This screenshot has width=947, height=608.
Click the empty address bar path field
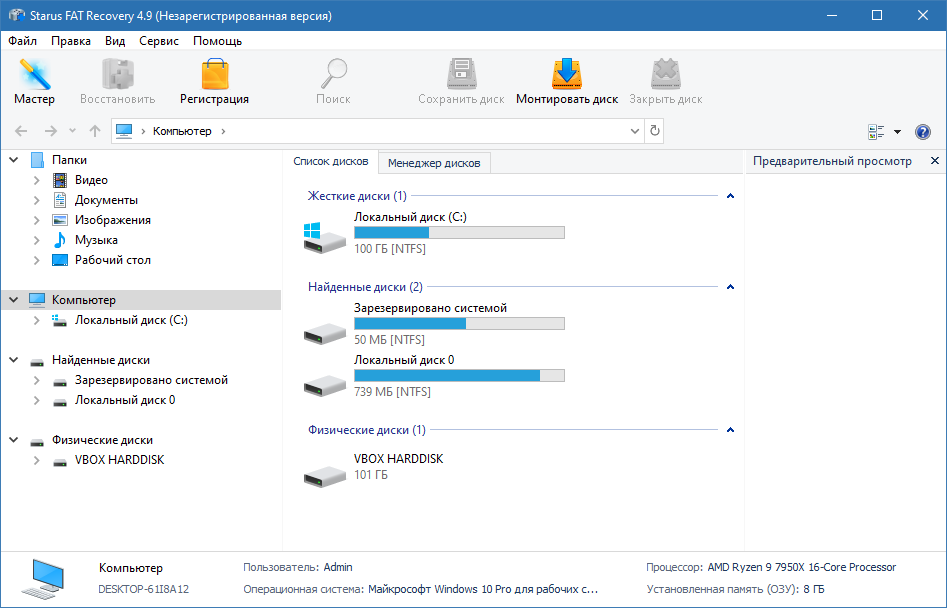pos(428,131)
